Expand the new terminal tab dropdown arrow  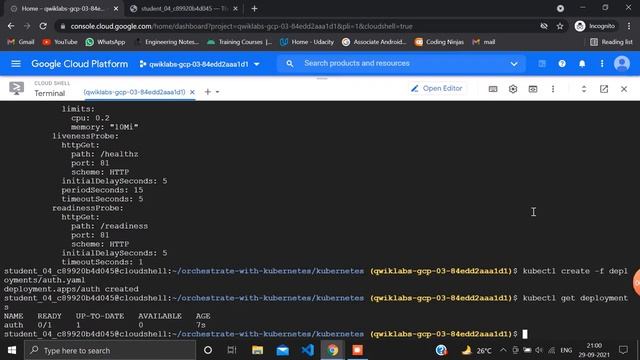pyautogui.click(x=217, y=92)
